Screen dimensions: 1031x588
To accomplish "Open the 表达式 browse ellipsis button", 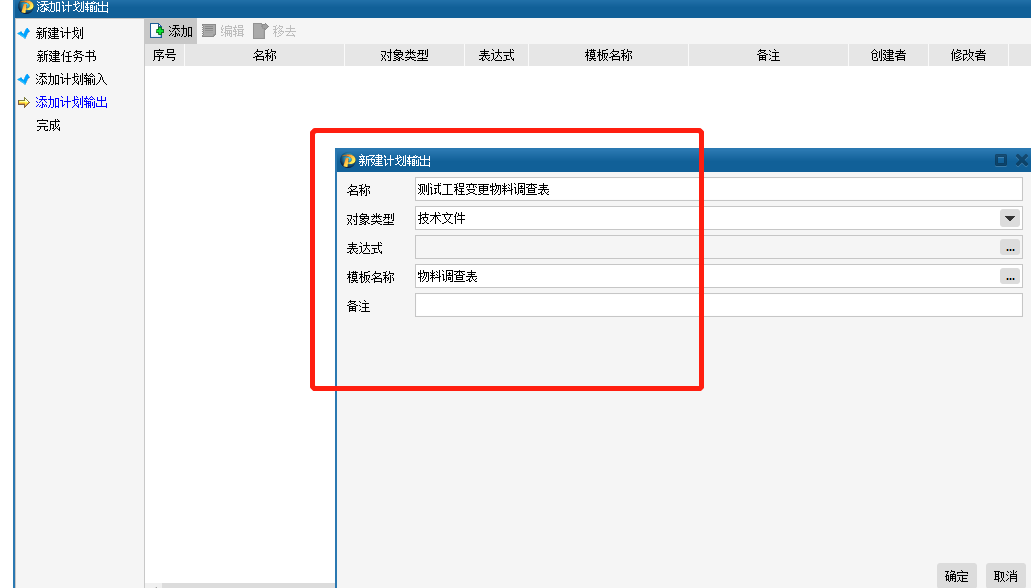I will click(x=1010, y=247).
